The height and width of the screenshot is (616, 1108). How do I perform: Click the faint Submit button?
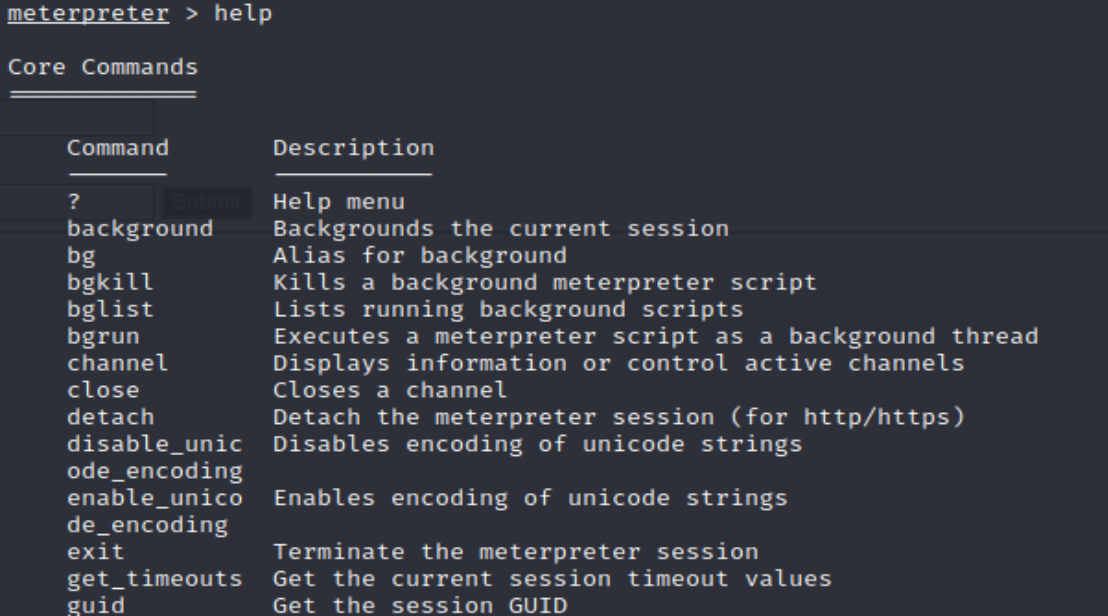207,202
